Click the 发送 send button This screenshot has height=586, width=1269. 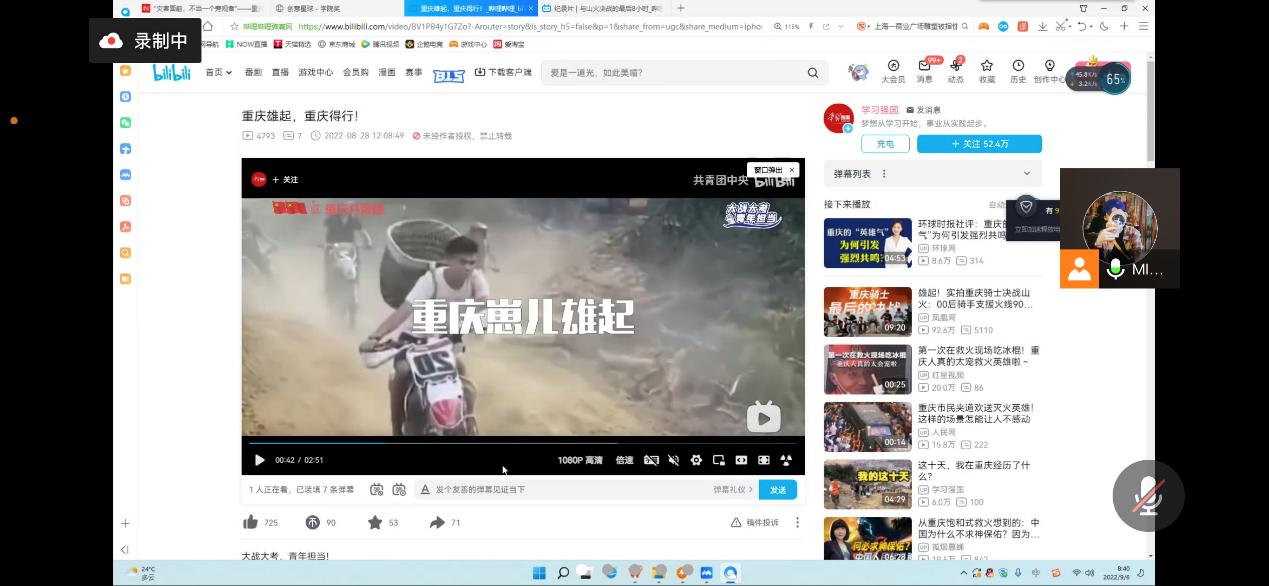click(x=778, y=489)
